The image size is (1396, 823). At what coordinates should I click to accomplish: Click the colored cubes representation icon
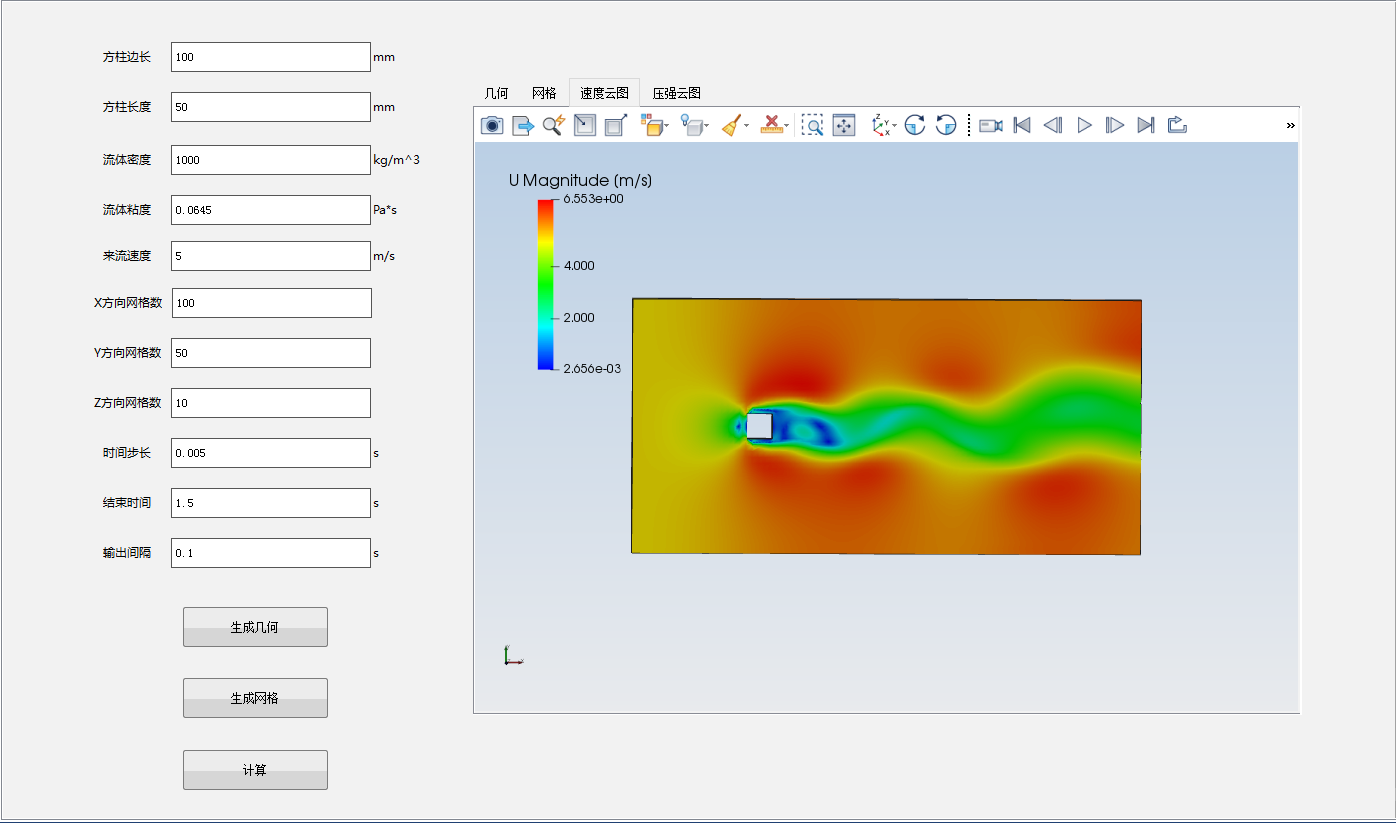pyautogui.click(x=650, y=125)
